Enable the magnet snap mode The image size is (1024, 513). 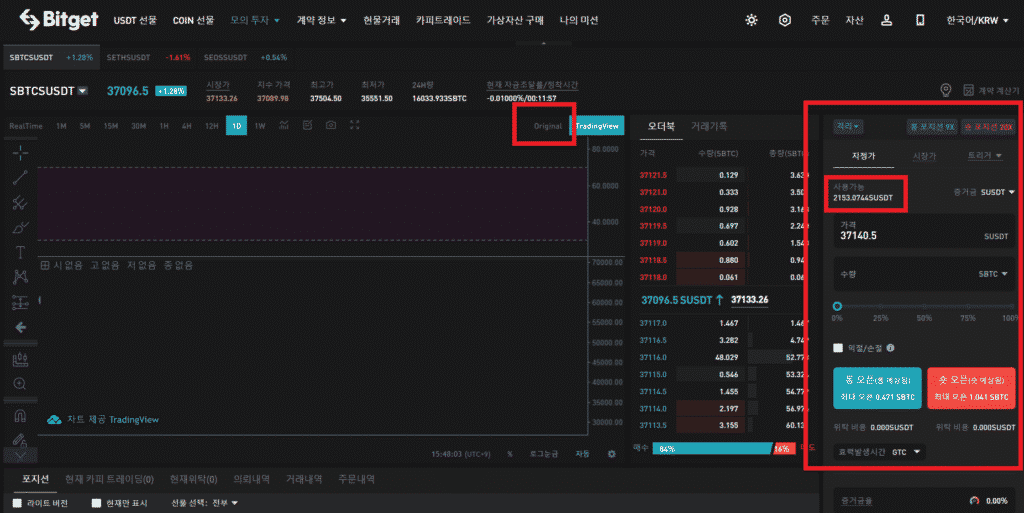click(x=20, y=416)
